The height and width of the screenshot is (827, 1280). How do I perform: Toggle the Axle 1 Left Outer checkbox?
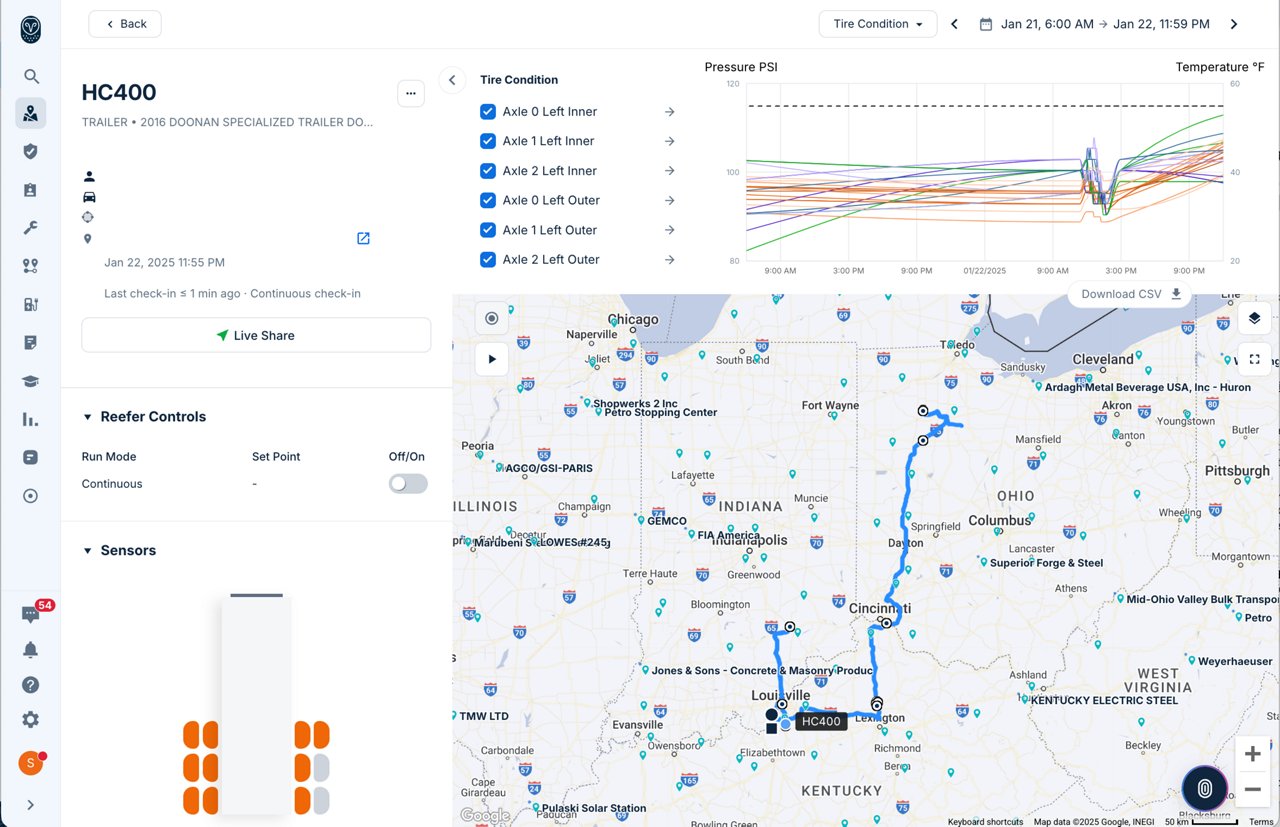[x=488, y=230]
